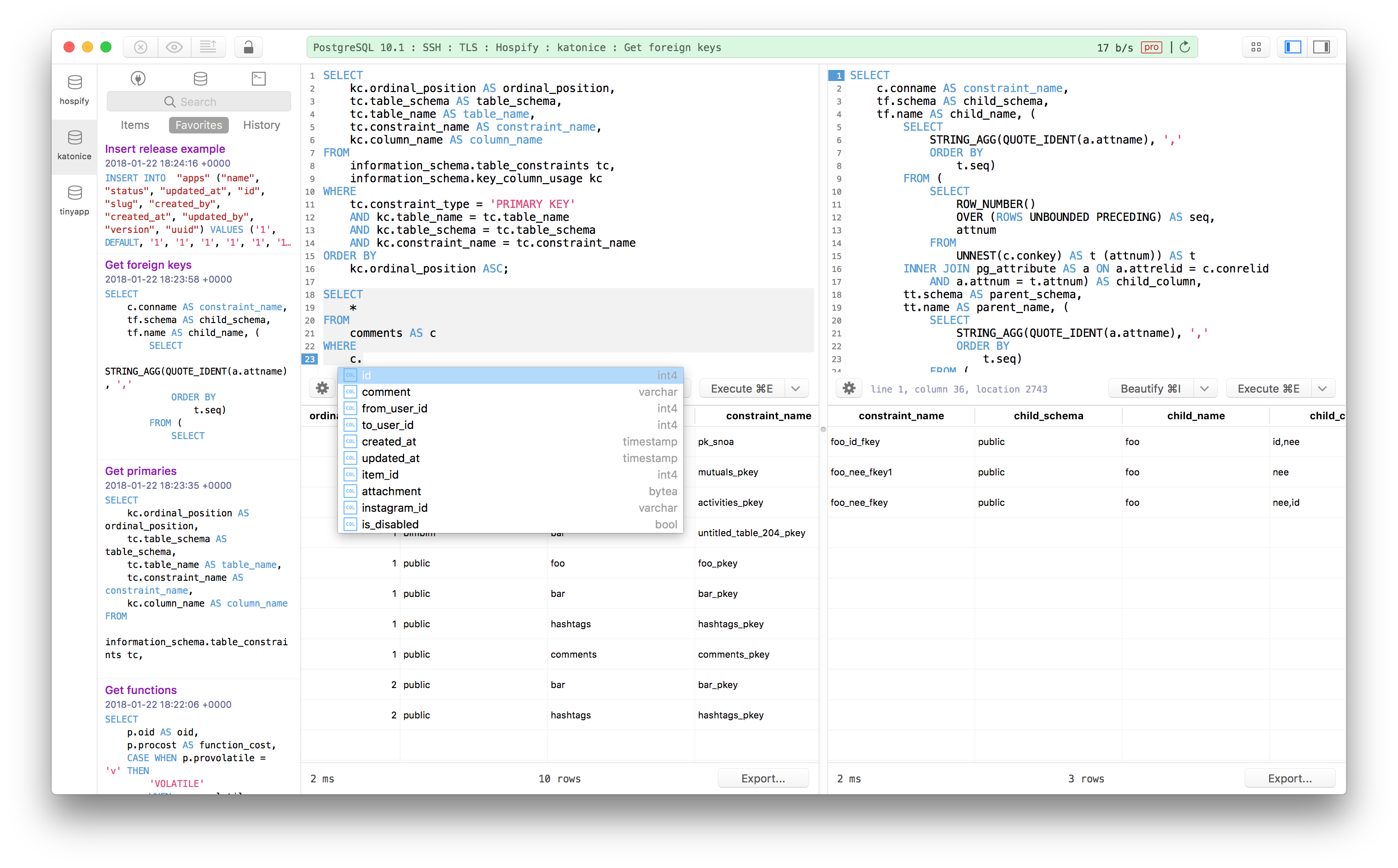Click the favorites Search field
The width and height of the screenshot is (1398, 868).
coord(199,102)
